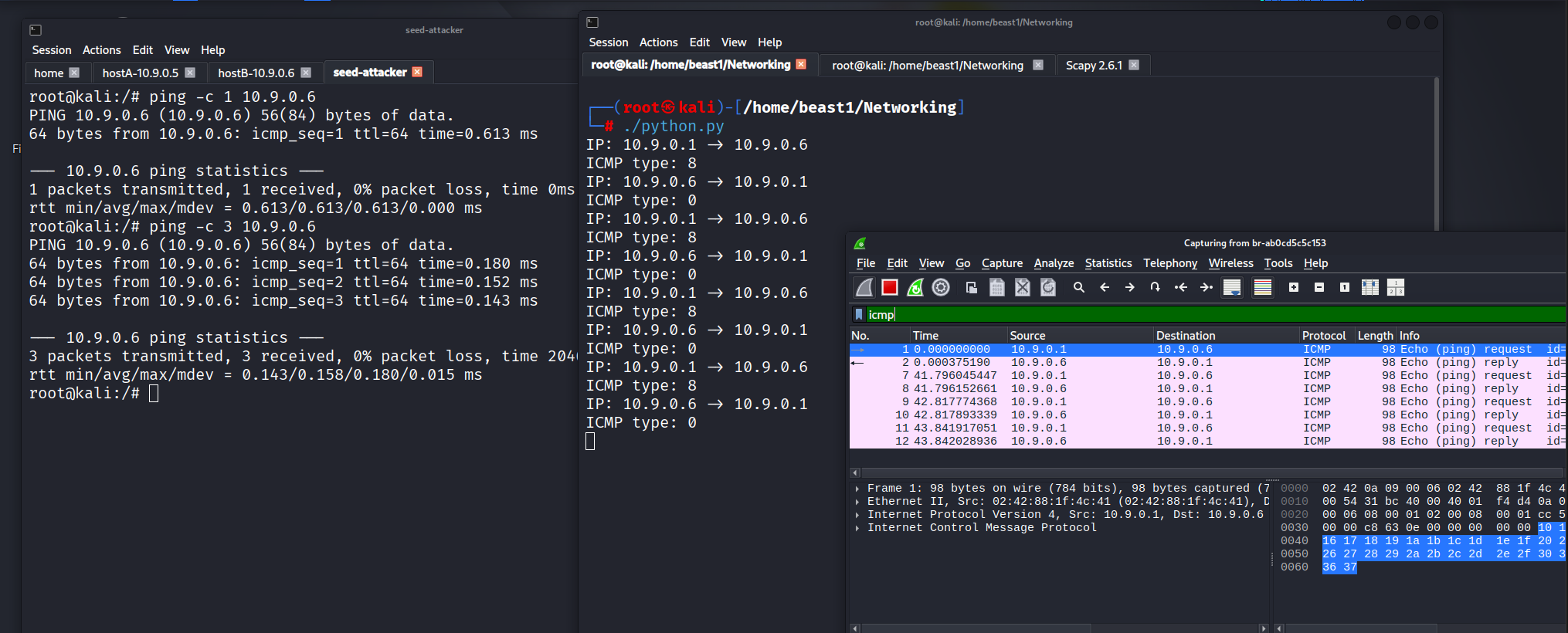Toggle packet list colorization

click(1263, 287)
